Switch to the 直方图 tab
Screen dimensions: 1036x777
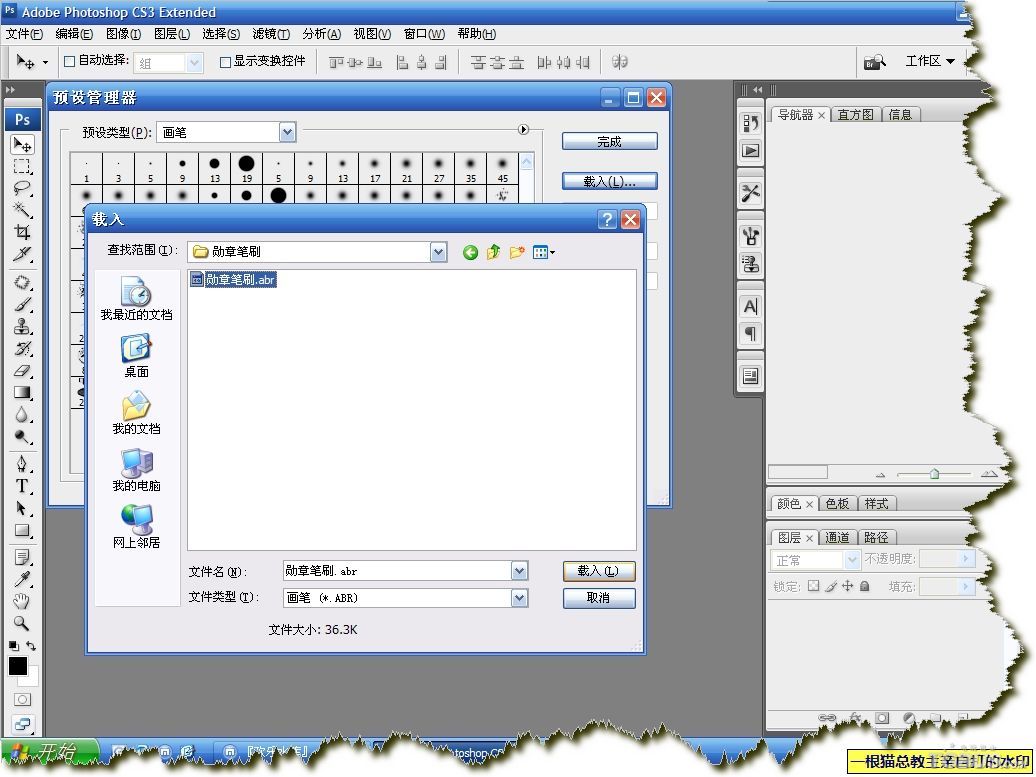(855, 115)
